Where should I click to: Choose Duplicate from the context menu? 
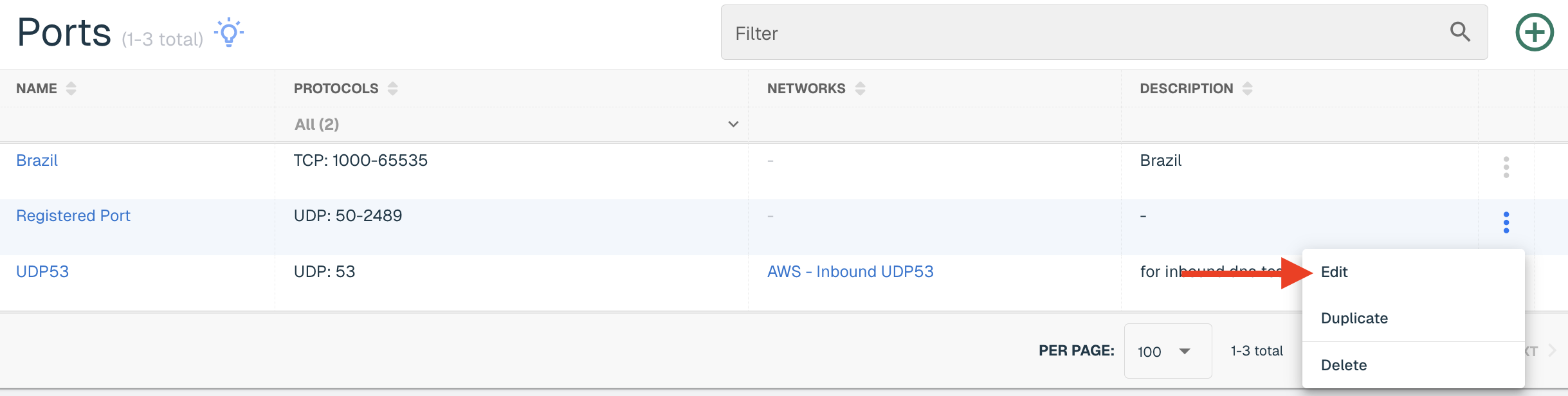pyautogui.click(x=1354, y=318)
